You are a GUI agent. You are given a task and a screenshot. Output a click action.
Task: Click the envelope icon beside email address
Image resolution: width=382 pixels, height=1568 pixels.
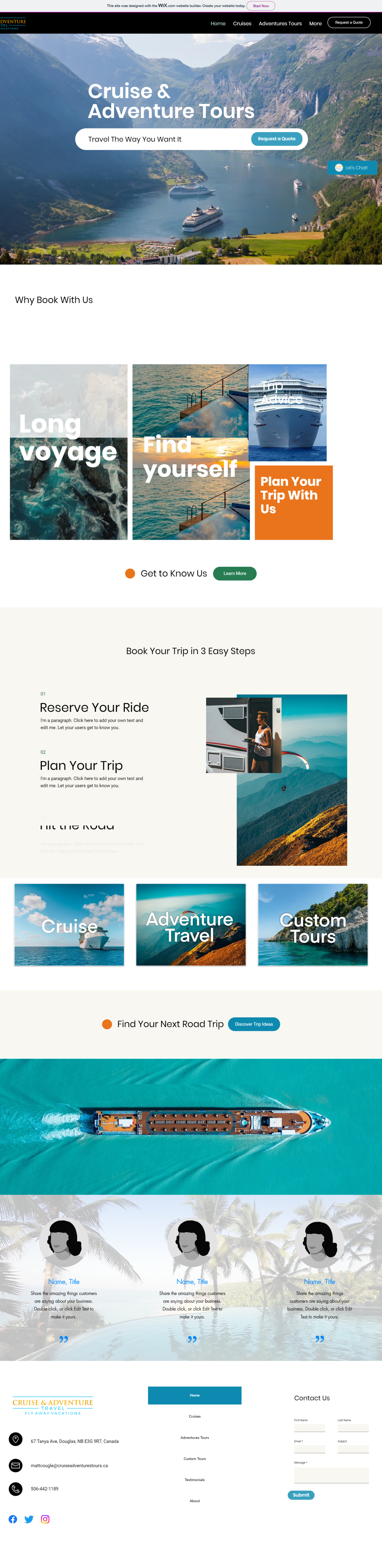pyautogui.click(x=16, y=1465)
